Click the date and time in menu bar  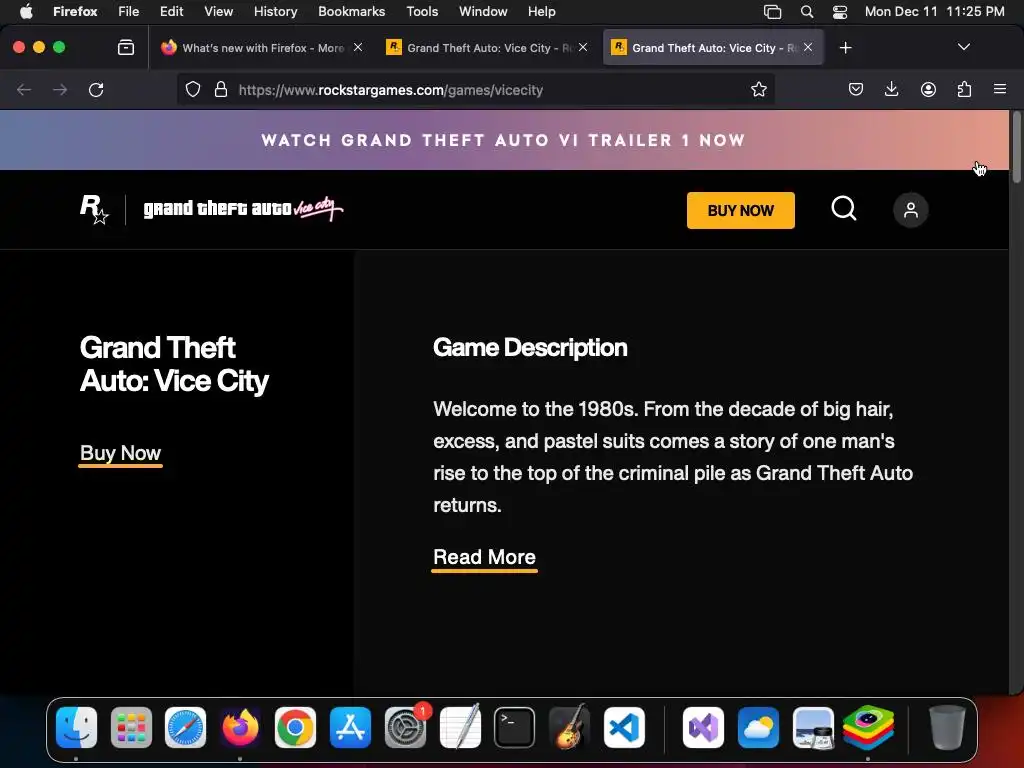coord(935,11)
